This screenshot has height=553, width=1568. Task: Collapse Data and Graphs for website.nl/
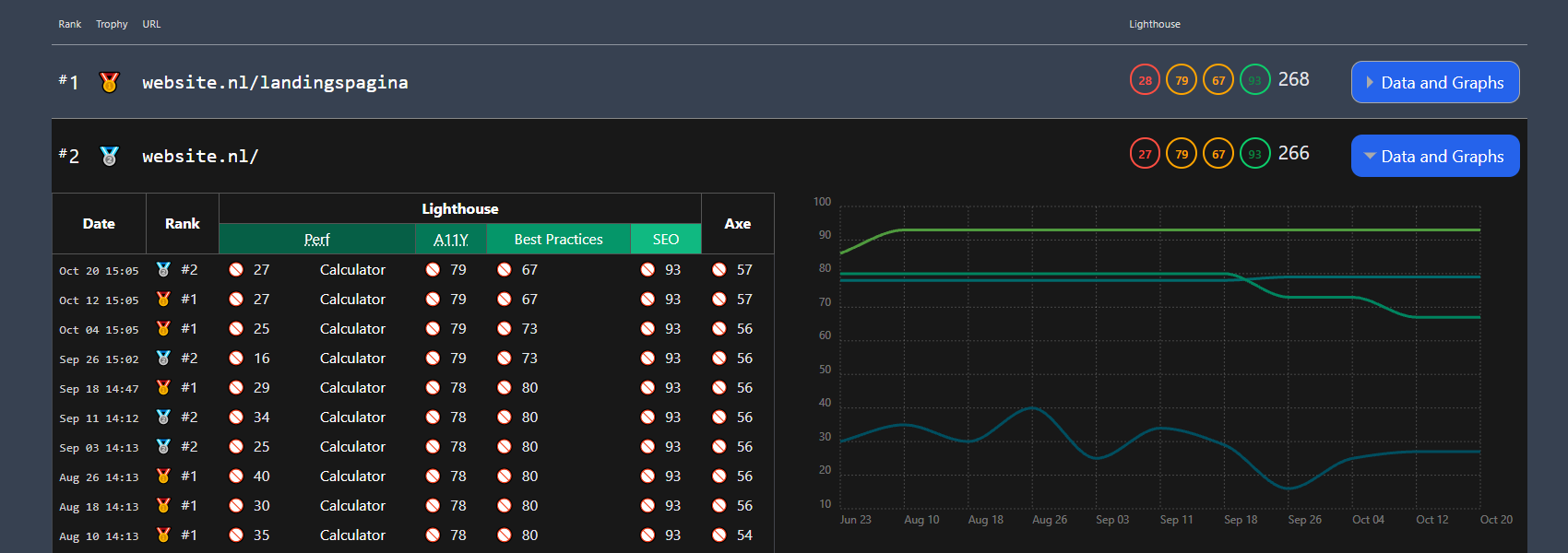pyautogui.click(x=1435, y=156)
